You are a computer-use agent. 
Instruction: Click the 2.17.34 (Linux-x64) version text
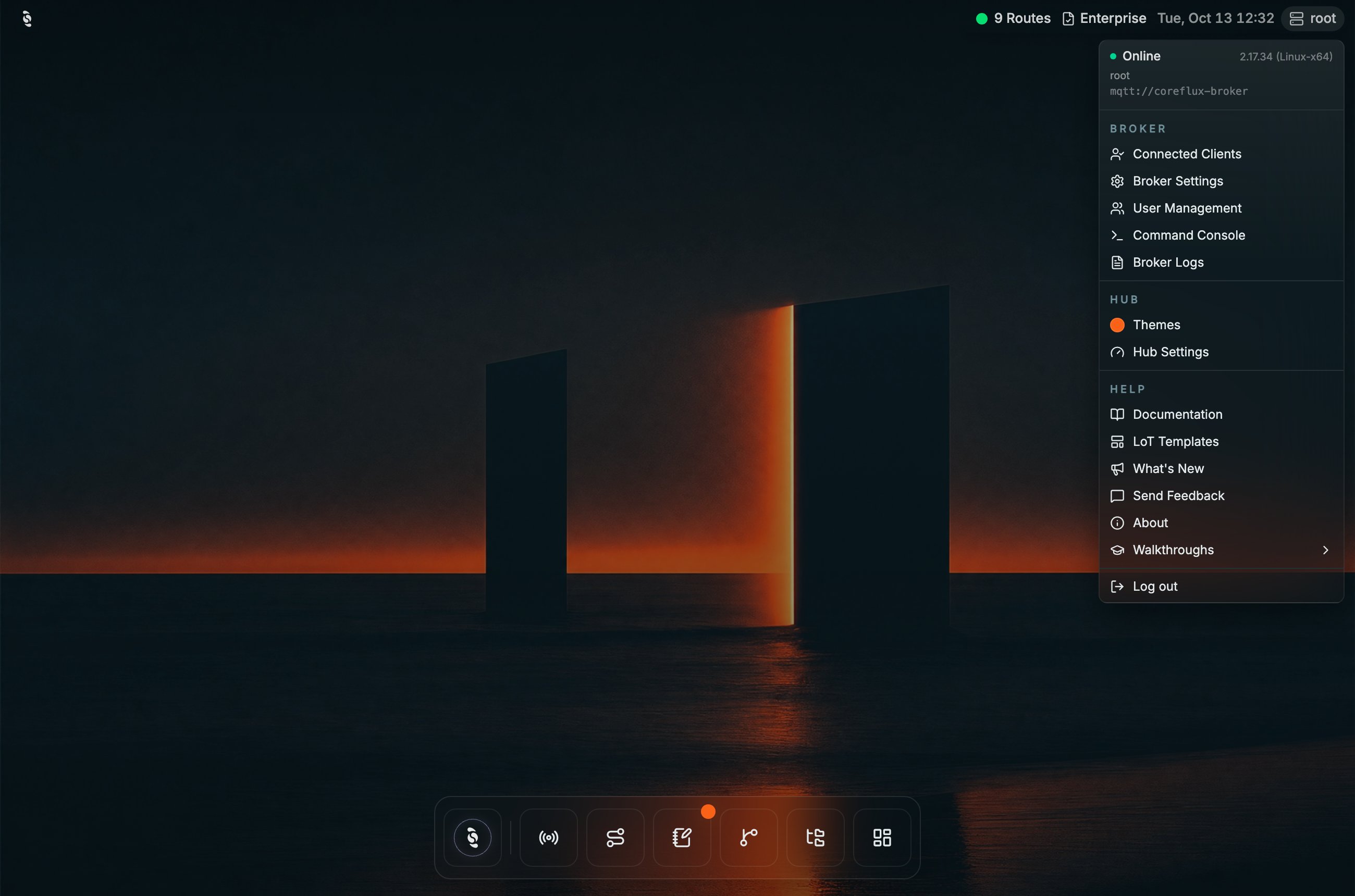pyautogui.click(x=1286, y=57)
